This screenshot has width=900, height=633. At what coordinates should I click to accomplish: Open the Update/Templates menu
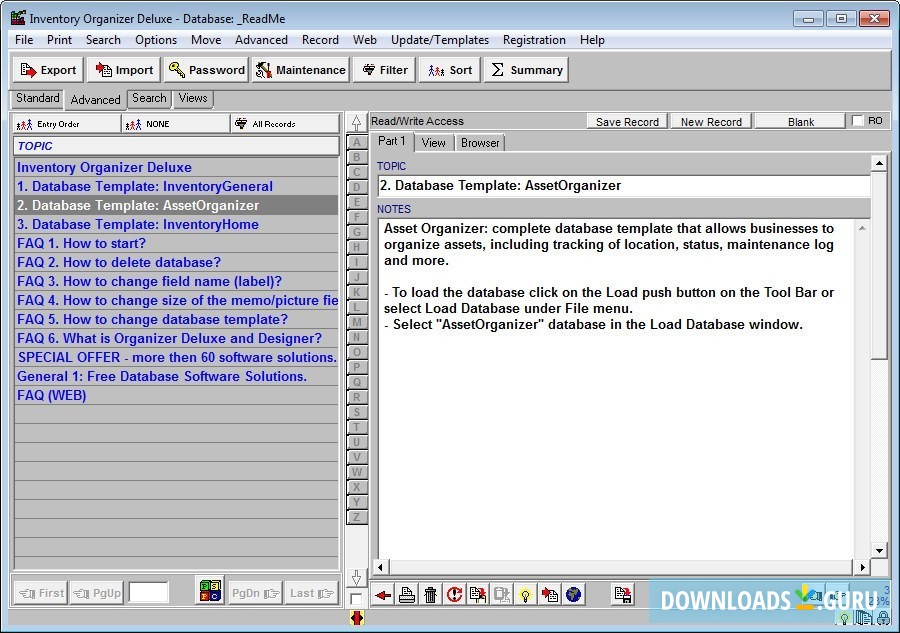pos(440,40)
